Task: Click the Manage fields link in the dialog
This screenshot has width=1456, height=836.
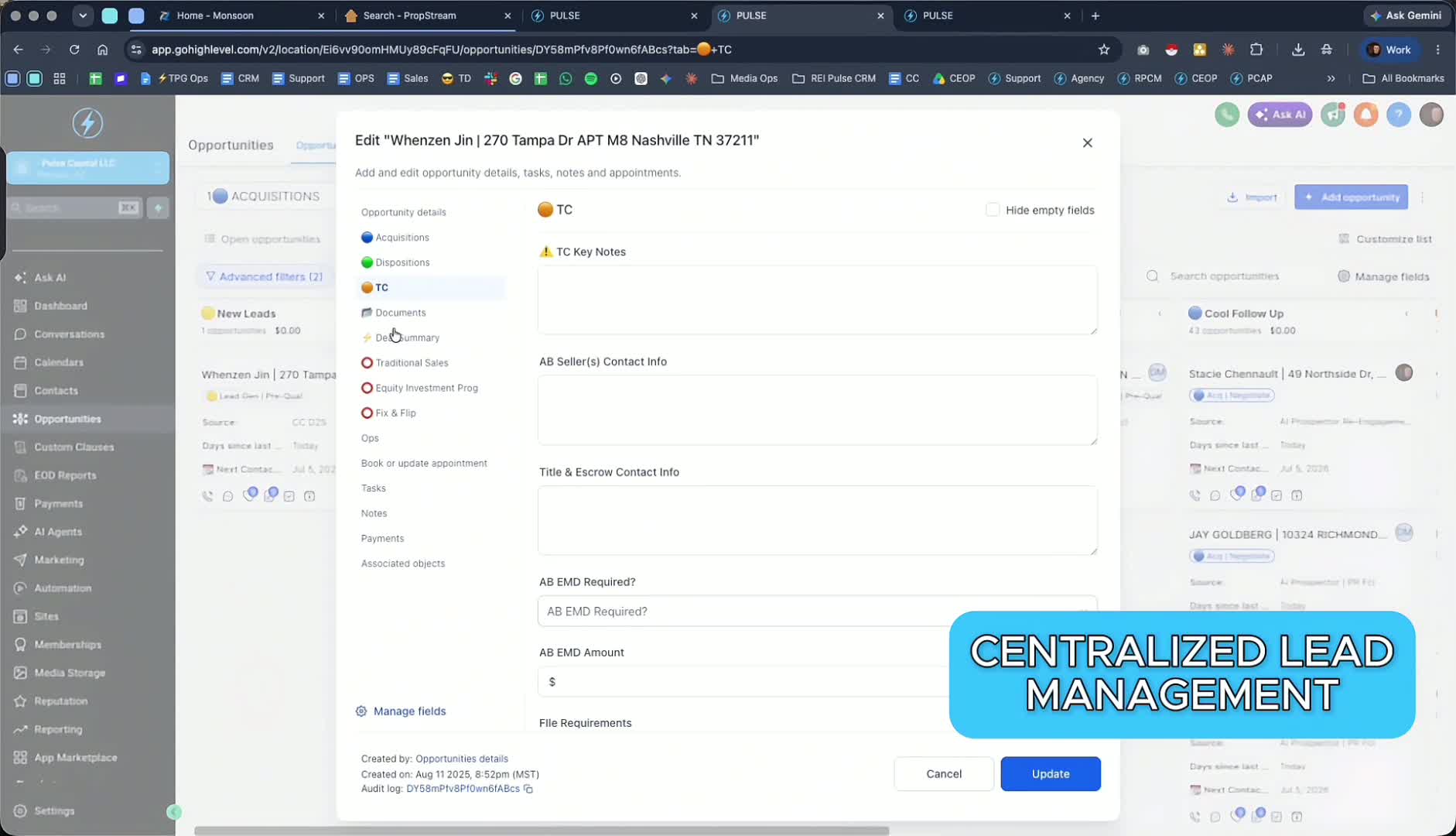Action: [401, 711]
